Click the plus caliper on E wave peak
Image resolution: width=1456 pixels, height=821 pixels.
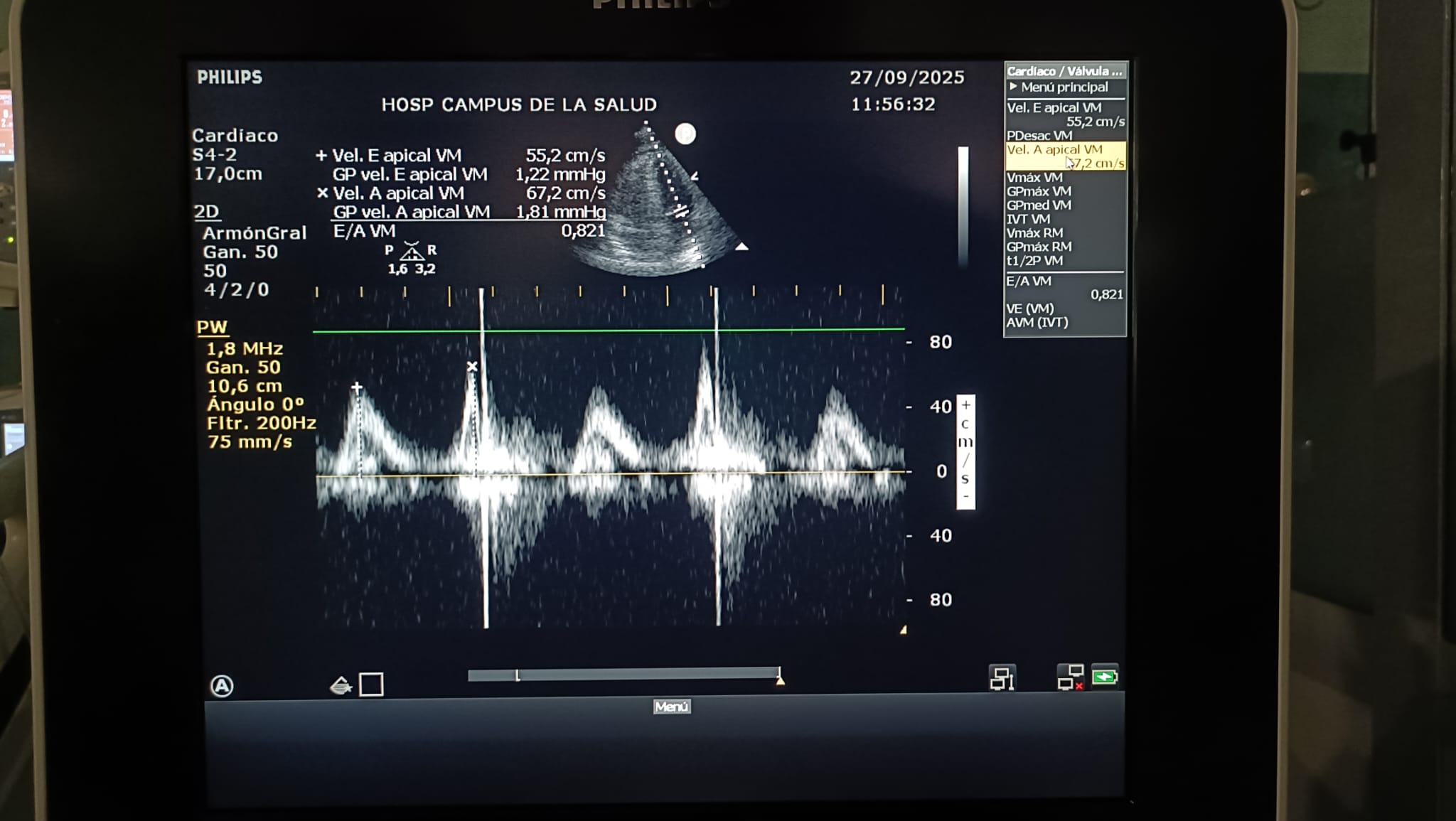[357, 387]
